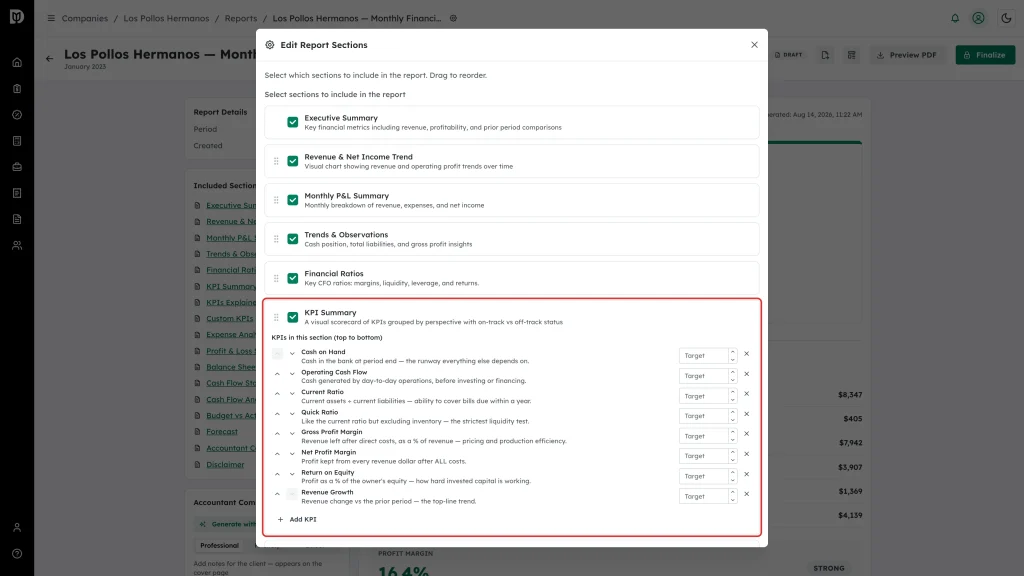This screenshot has width=1024, height=576.
Task: Open the team members sidebar icon
Action: point(17,246)
